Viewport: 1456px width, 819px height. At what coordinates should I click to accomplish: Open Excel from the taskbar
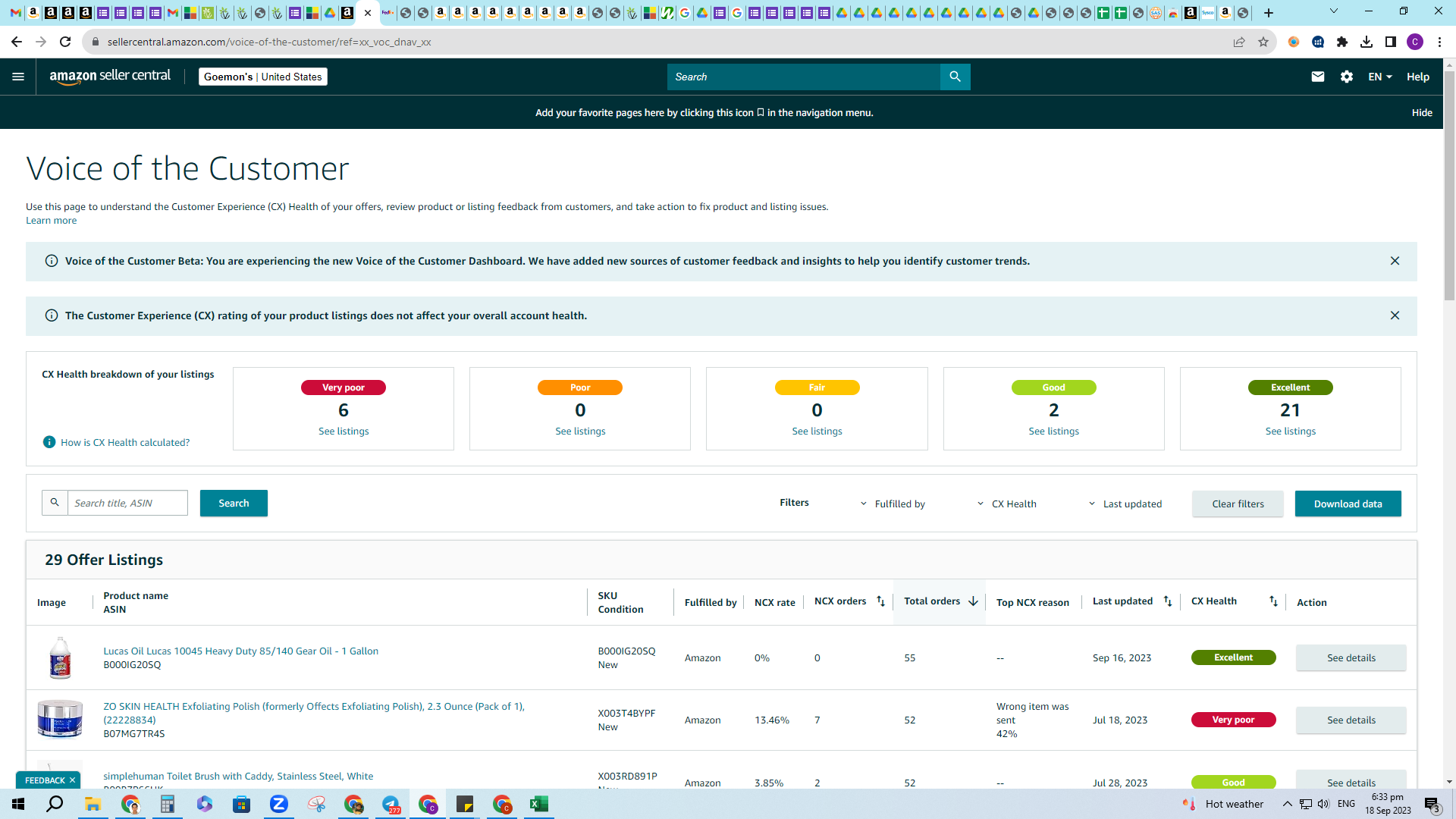pos(539,804)
